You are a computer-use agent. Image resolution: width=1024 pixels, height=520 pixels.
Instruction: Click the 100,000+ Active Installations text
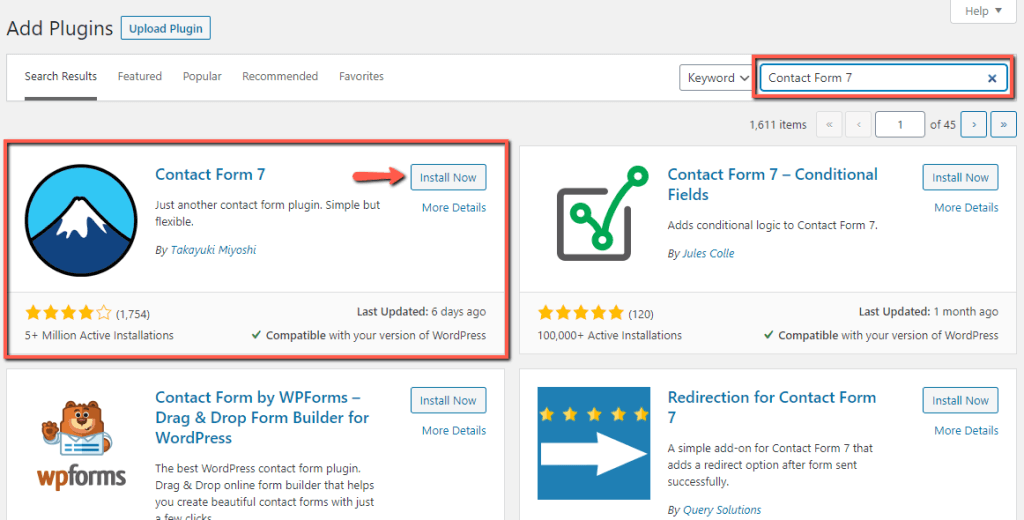609,336
